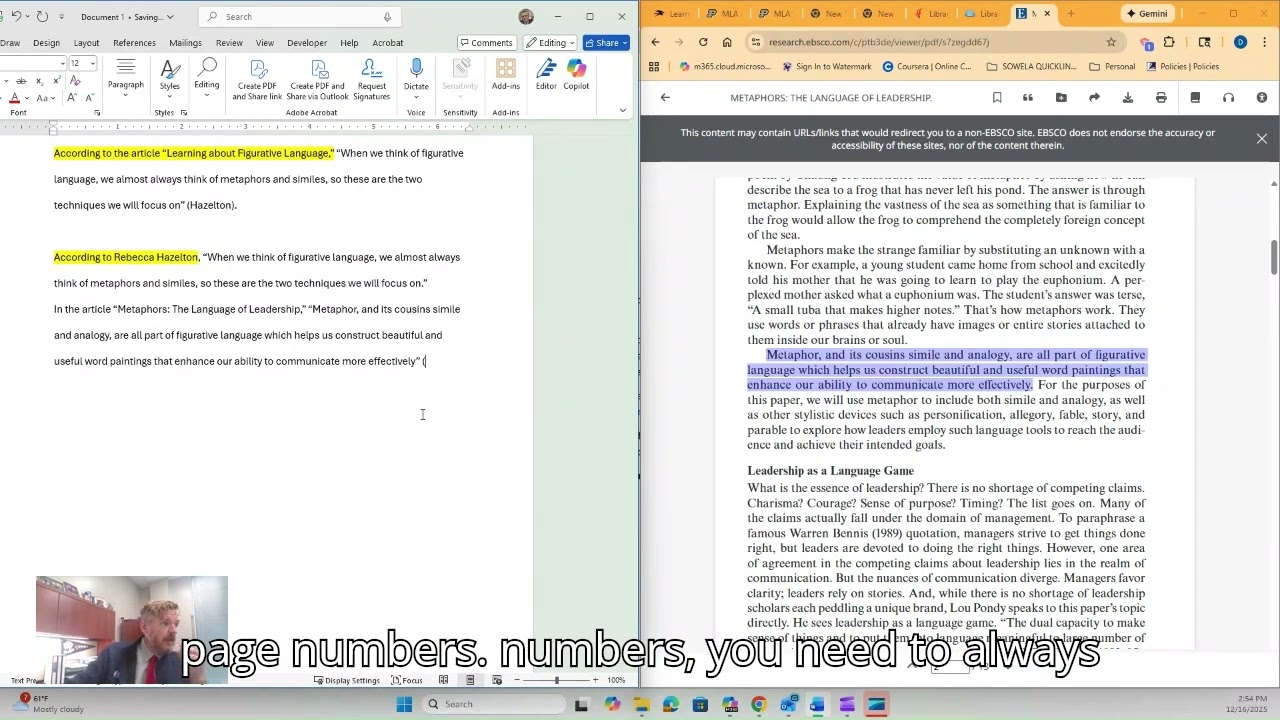Open the Editing mode dropdown in Word
1280x720 pixels.
point(551,43)
